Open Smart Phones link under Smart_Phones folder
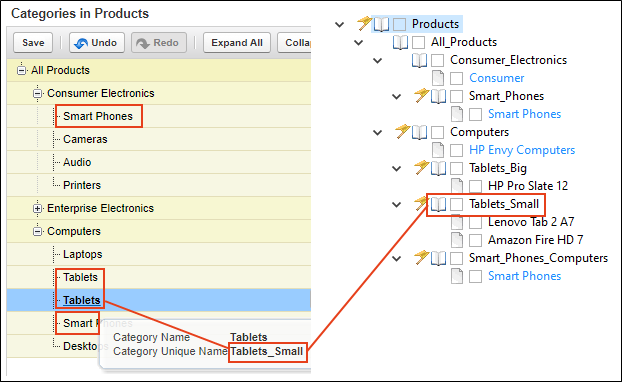The width and height of the screenshot is (622, 382). pyautogui.click(x=524, y=114)
